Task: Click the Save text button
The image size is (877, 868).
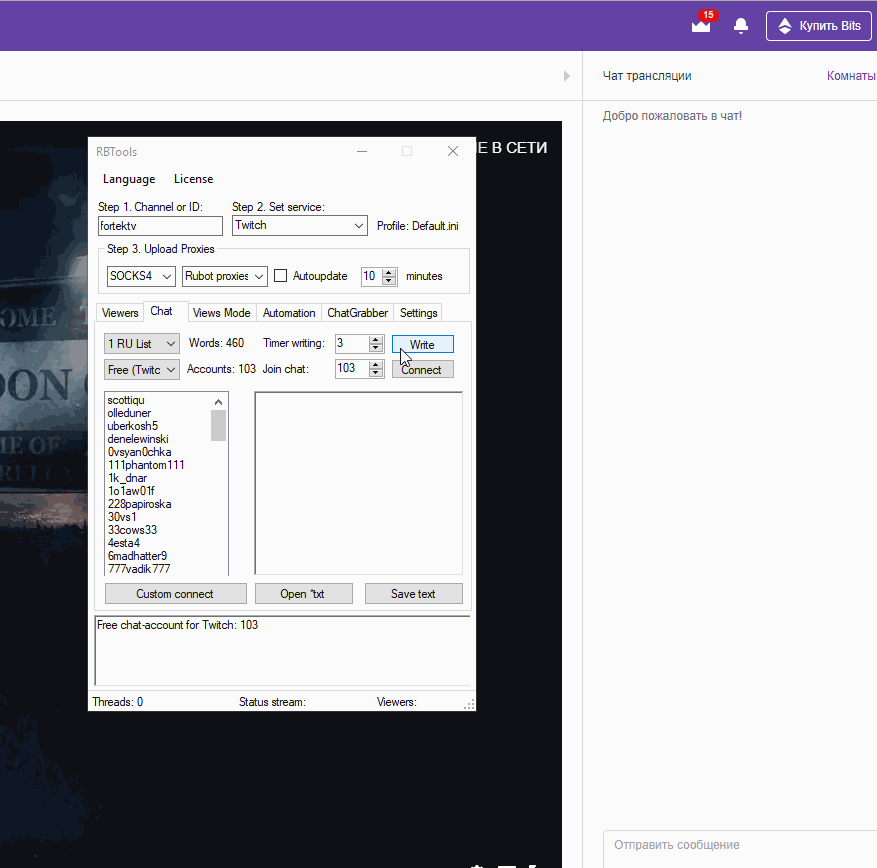Action: (413, 594)
